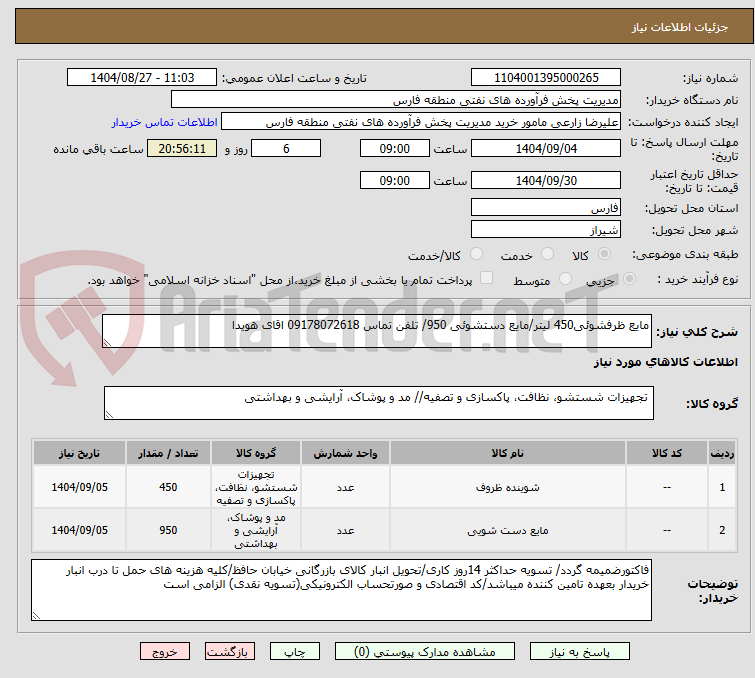Click the 'پاسخ به نیاز' button
This screenshot has height=678, width=755.
579,652
